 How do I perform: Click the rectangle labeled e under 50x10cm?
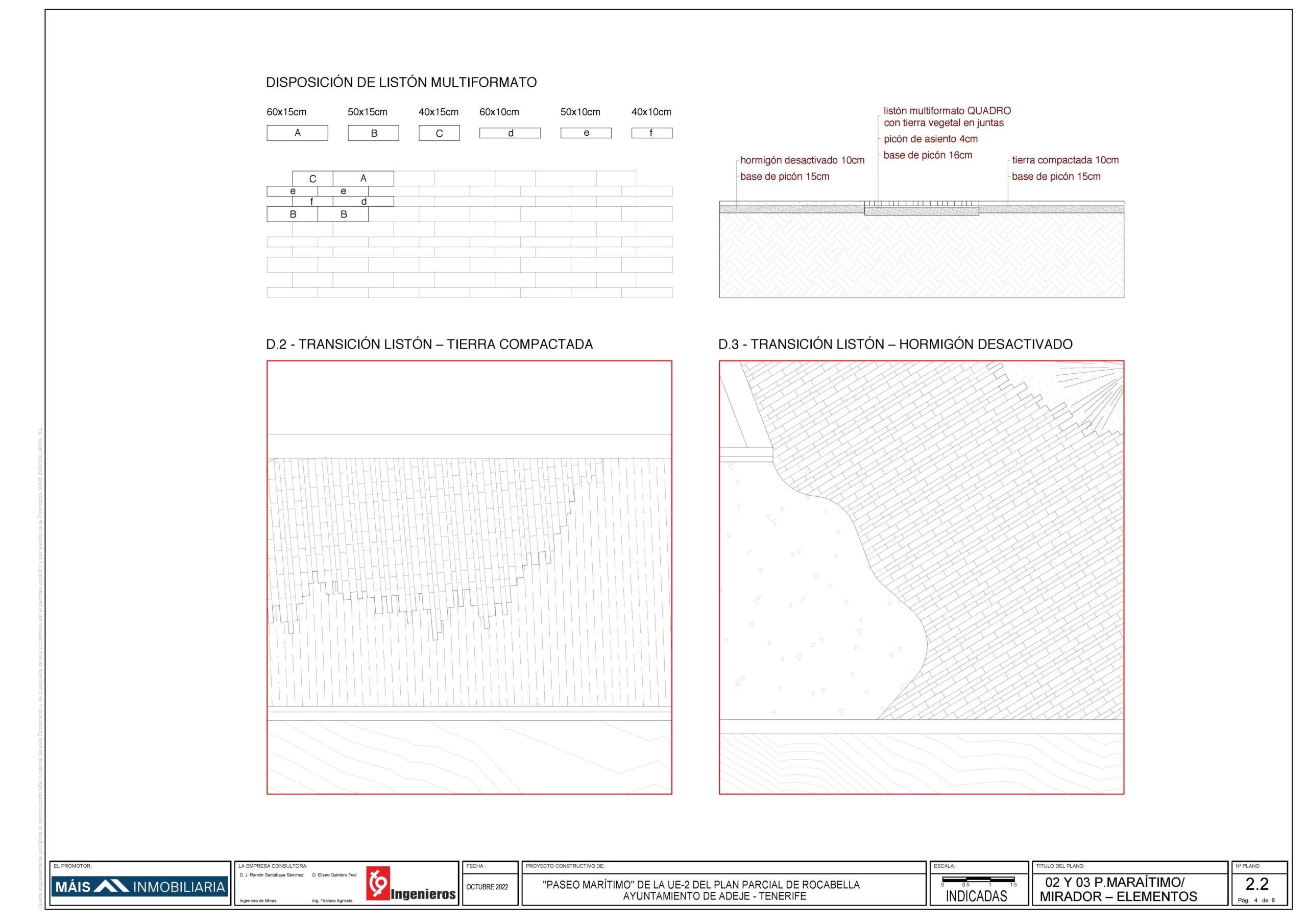click(586, 133)
